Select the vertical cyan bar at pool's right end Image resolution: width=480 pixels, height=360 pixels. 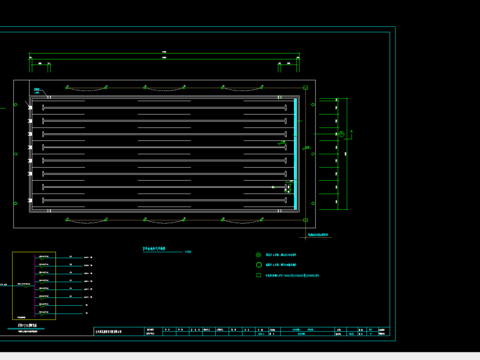tap(295, 154)
